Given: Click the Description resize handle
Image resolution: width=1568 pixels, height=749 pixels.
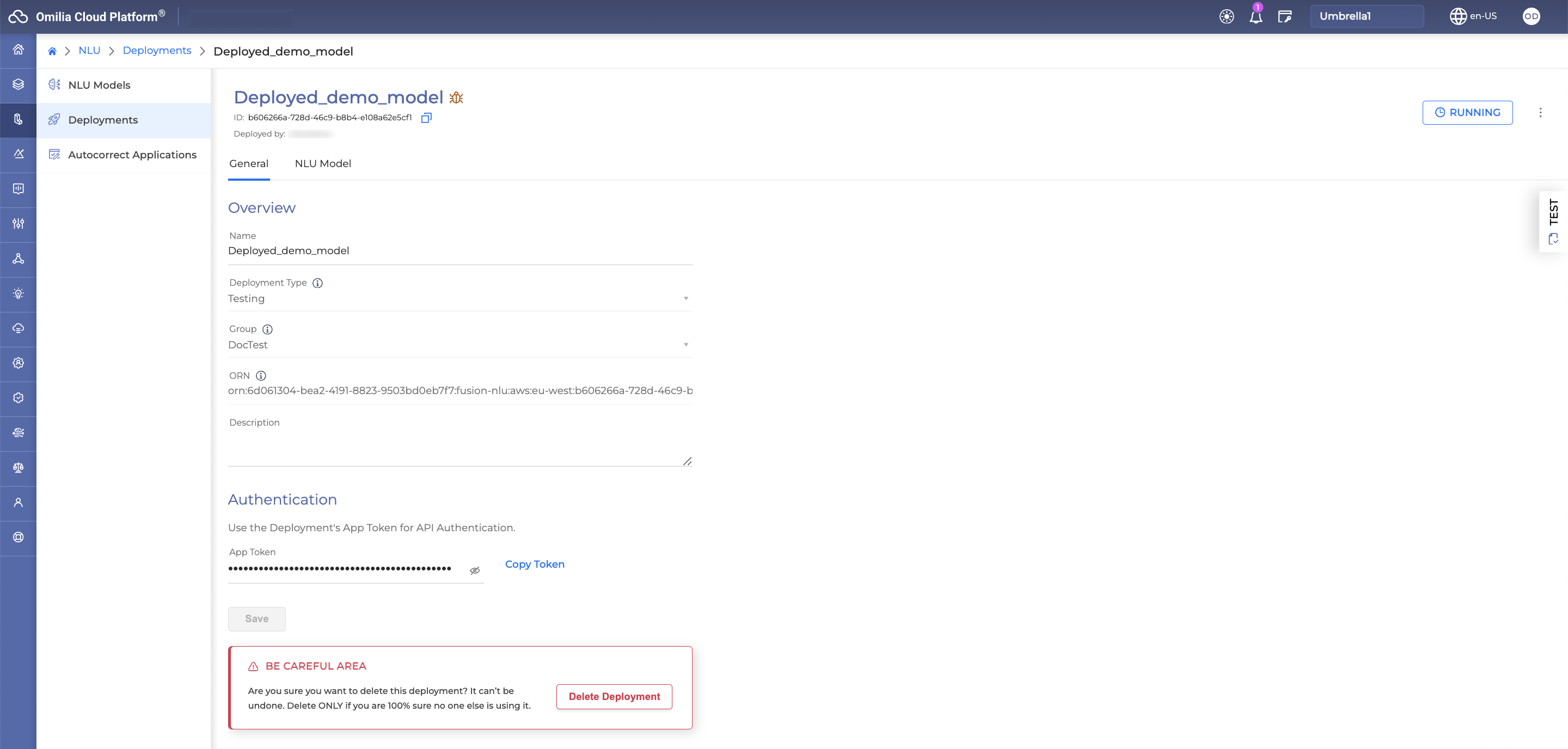Looking at the screenshot, I should pyautogui.click(x=687, y=461).
